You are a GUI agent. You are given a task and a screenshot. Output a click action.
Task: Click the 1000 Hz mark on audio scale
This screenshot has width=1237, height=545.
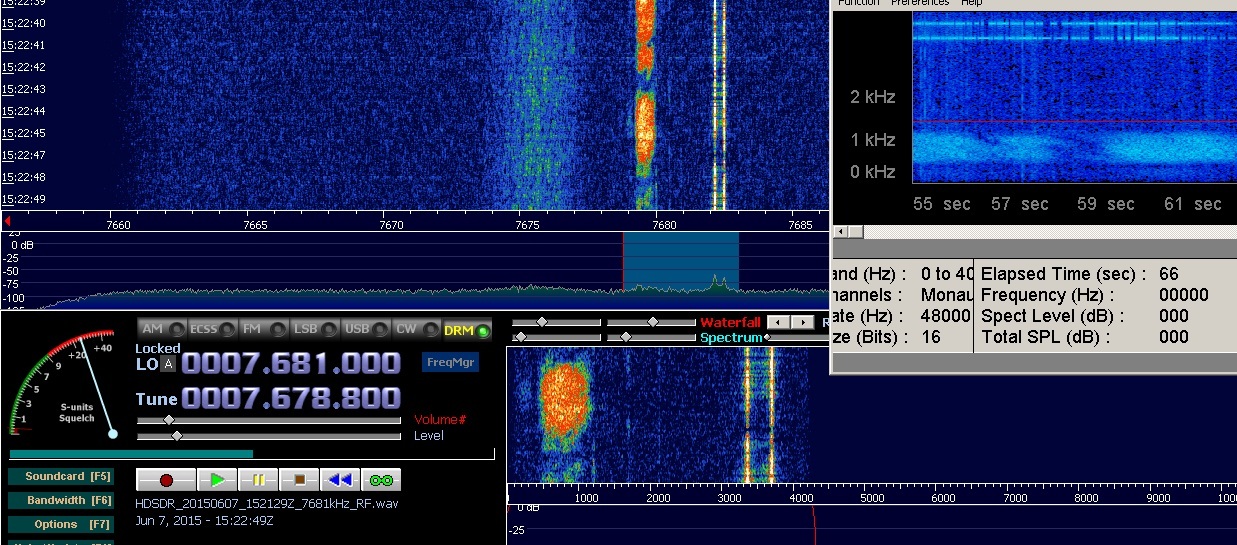(586, 498)
